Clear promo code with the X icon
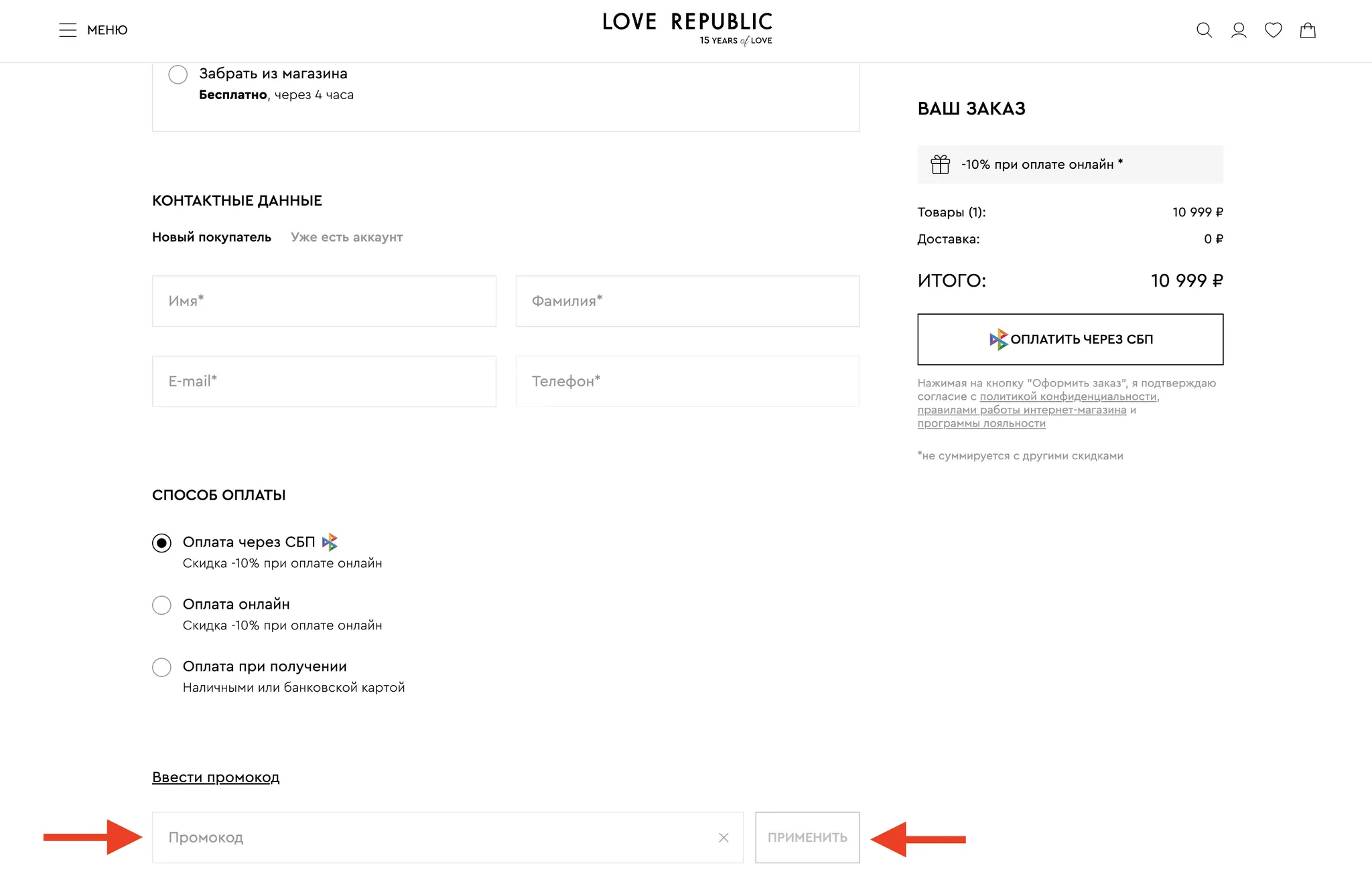1372x894 pixels. click(724, 838)
